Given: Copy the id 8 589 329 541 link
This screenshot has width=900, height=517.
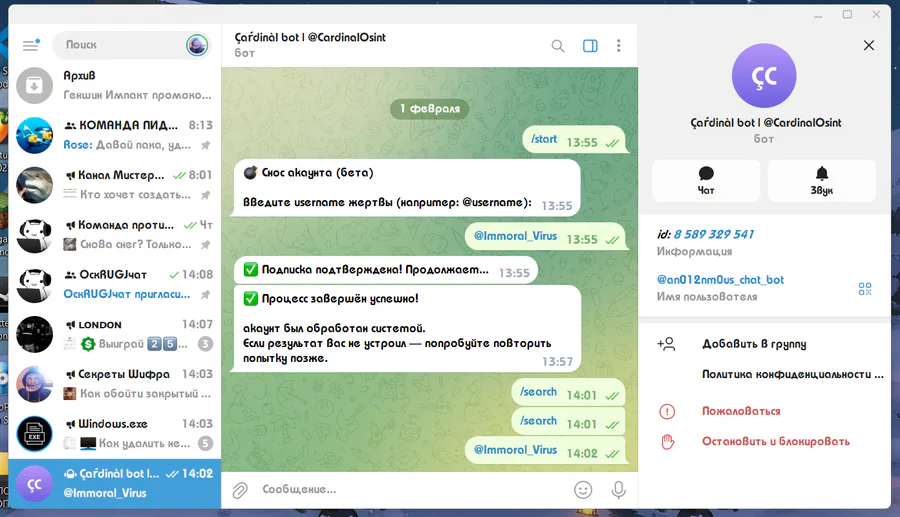Looking at the screenshot, I should [x=713, y=234].
